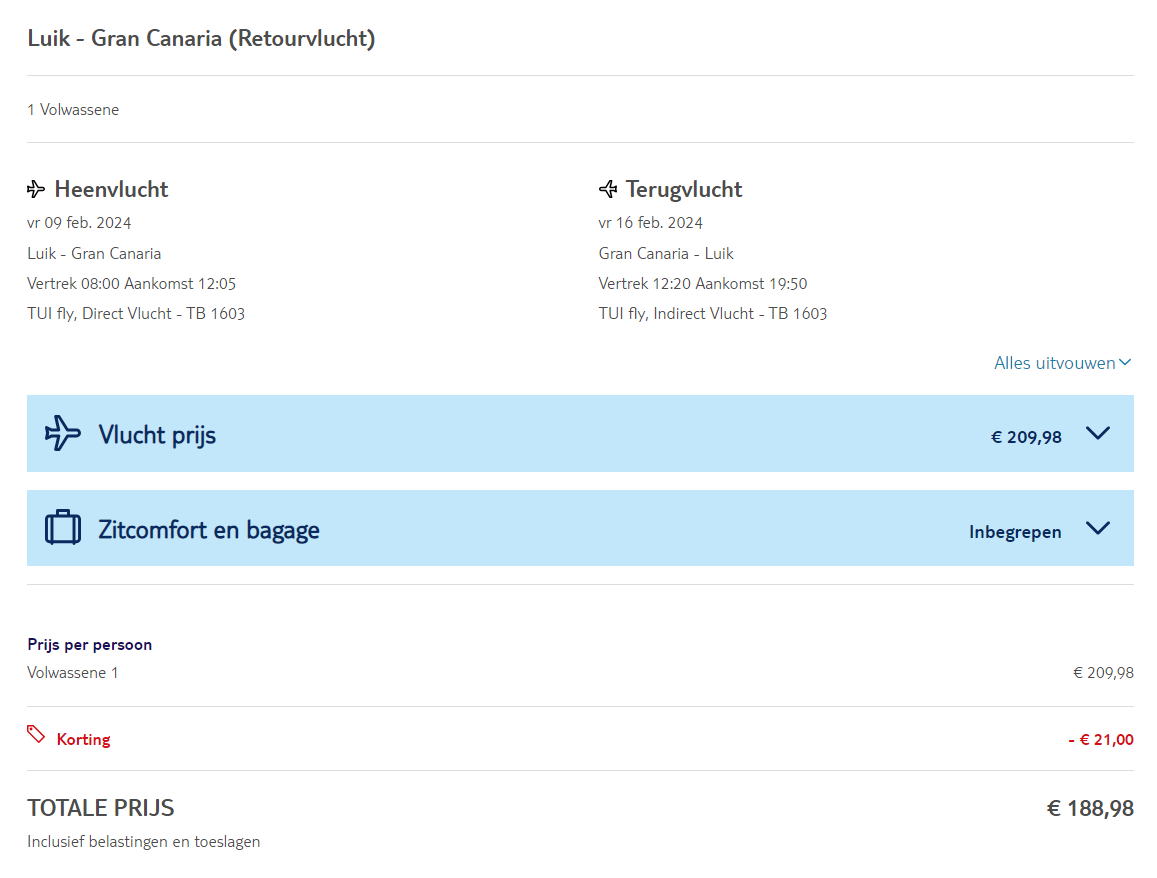The height and width of the screenshot is (878, 1157).
Task: Click the return plane icon beside Terugvlucht
Action: point(608,189)
